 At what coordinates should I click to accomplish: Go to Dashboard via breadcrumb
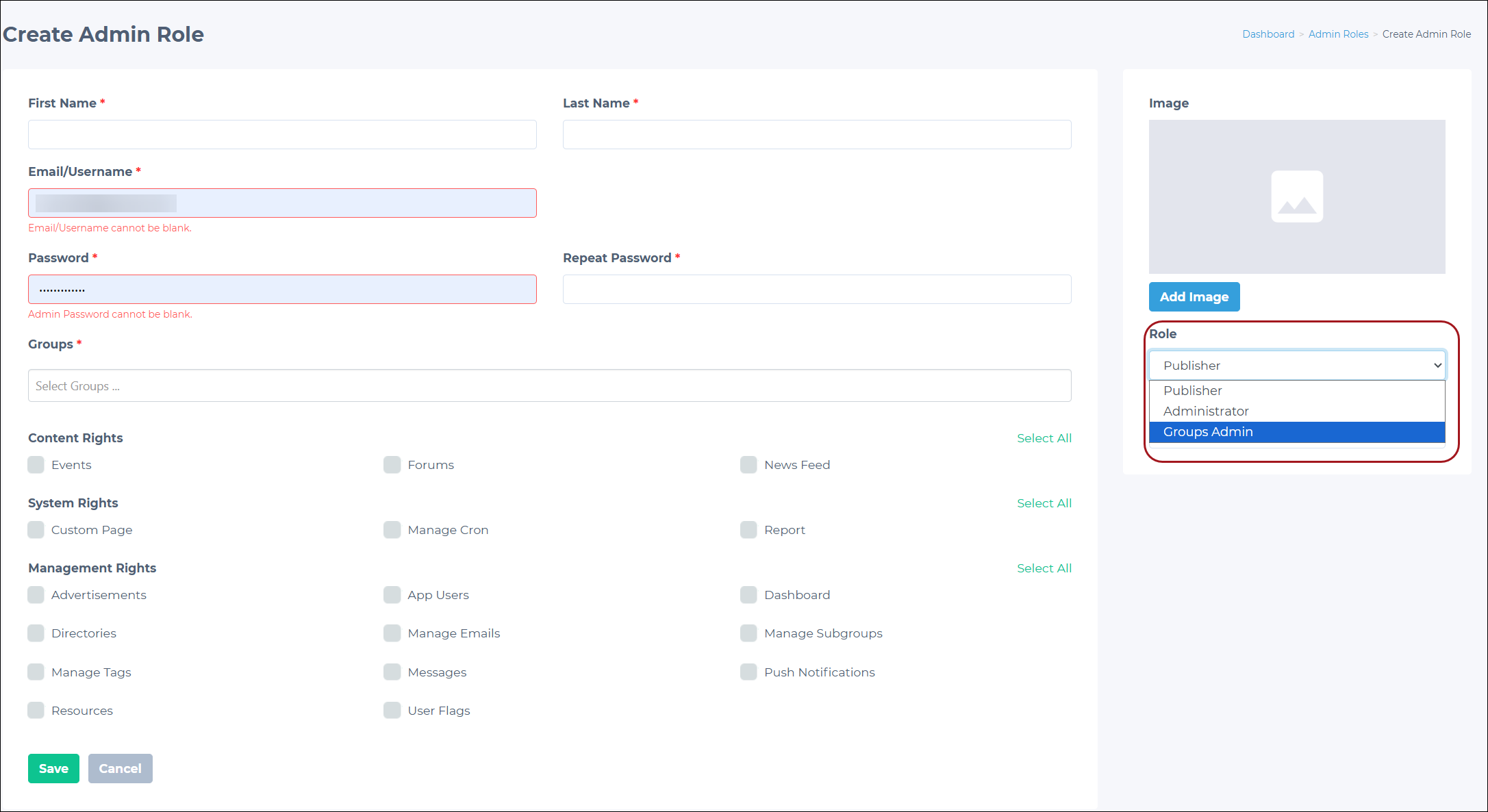point(1268,34)
